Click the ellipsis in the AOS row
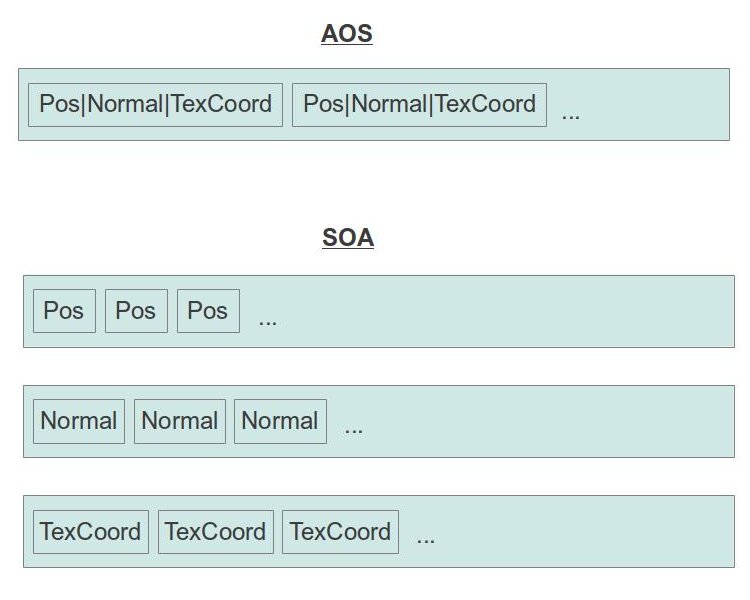The height and width of the screenshot is (600, 750). click(571, 114)
